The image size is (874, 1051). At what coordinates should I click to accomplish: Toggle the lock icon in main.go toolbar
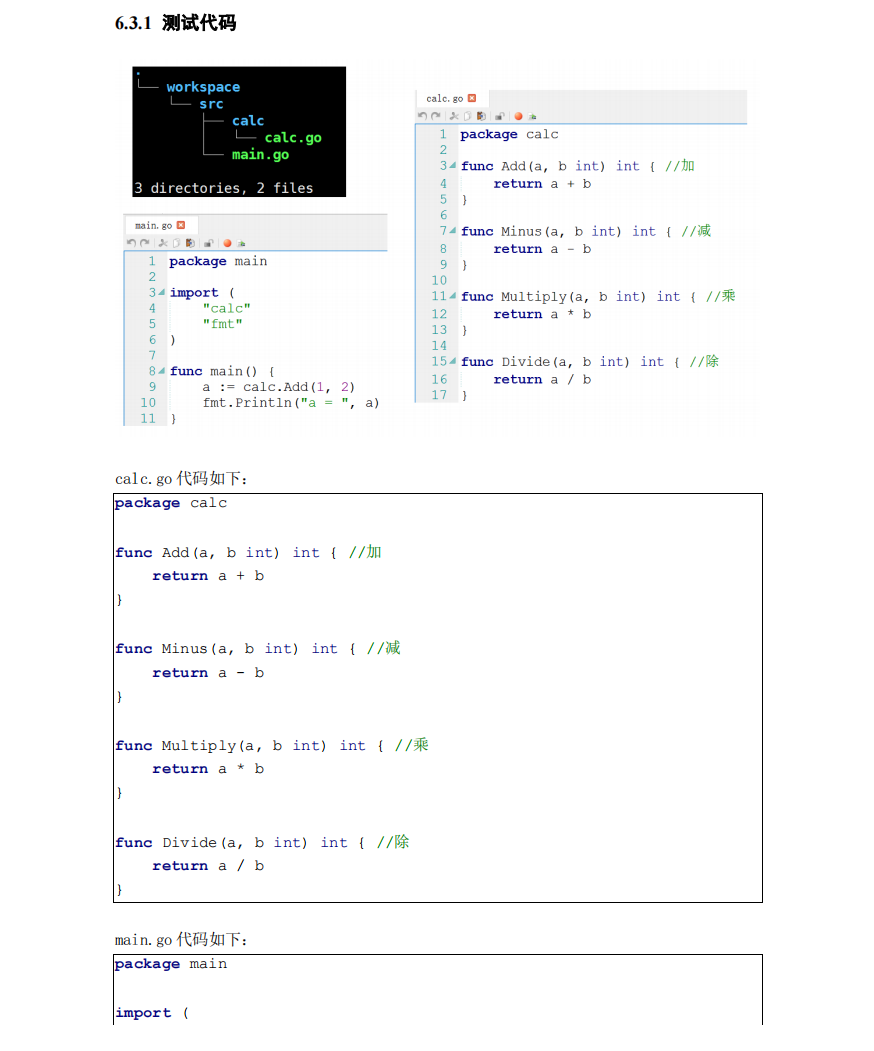click(x=207, y=243)
